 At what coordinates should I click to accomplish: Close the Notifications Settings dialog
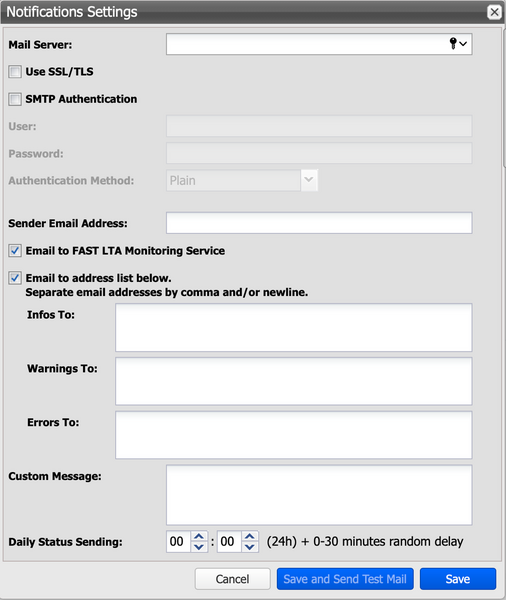pos(494,12)
